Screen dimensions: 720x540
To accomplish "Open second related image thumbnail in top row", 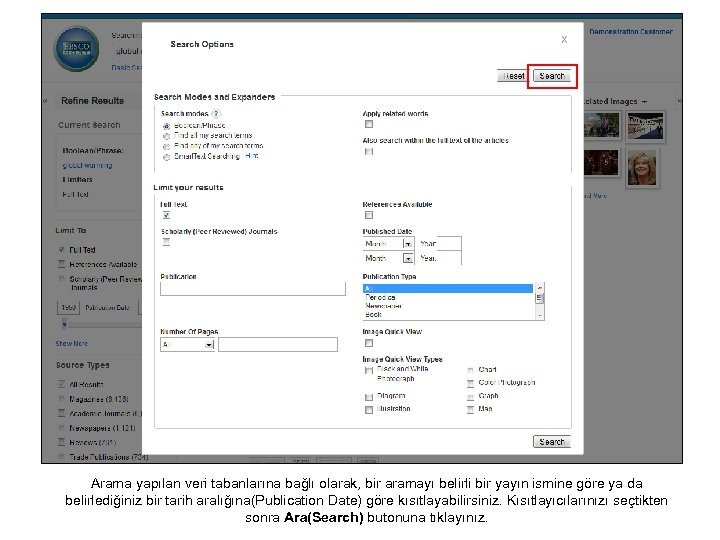I will (x=646, y=126).
